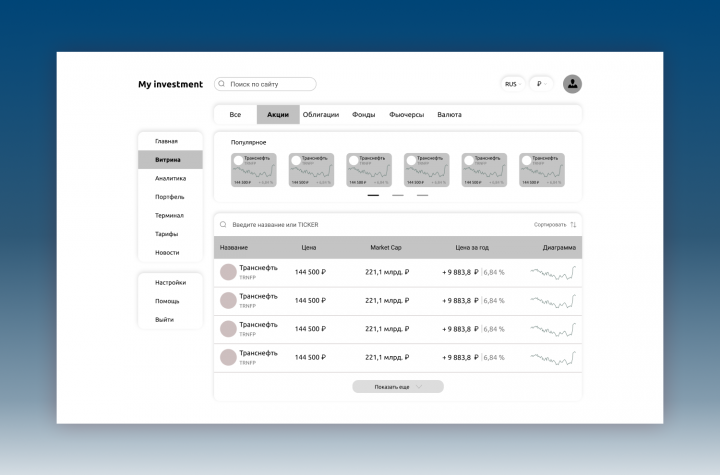Switch to the Валюта tab
720x475 pixels.
pos(449,114)
